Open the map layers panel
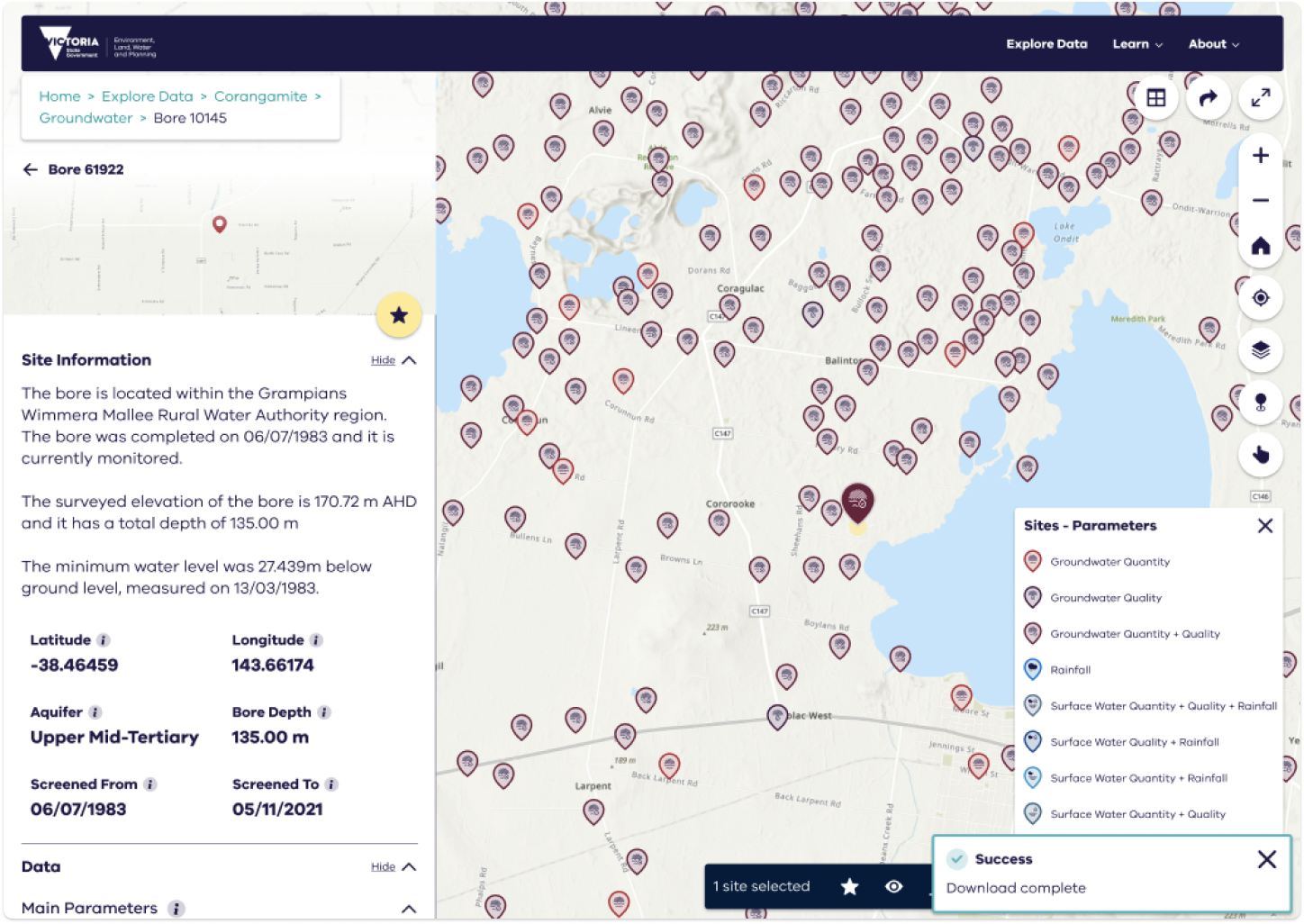Screen dimensions: 1304x924 1261,350
